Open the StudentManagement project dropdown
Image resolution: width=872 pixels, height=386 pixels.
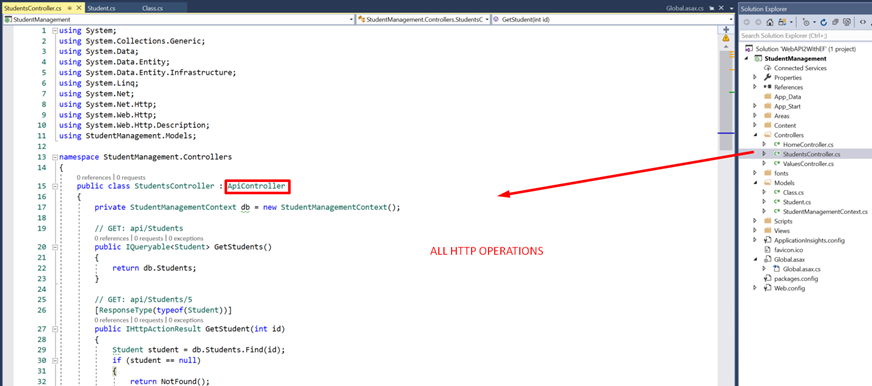(179, 19)
